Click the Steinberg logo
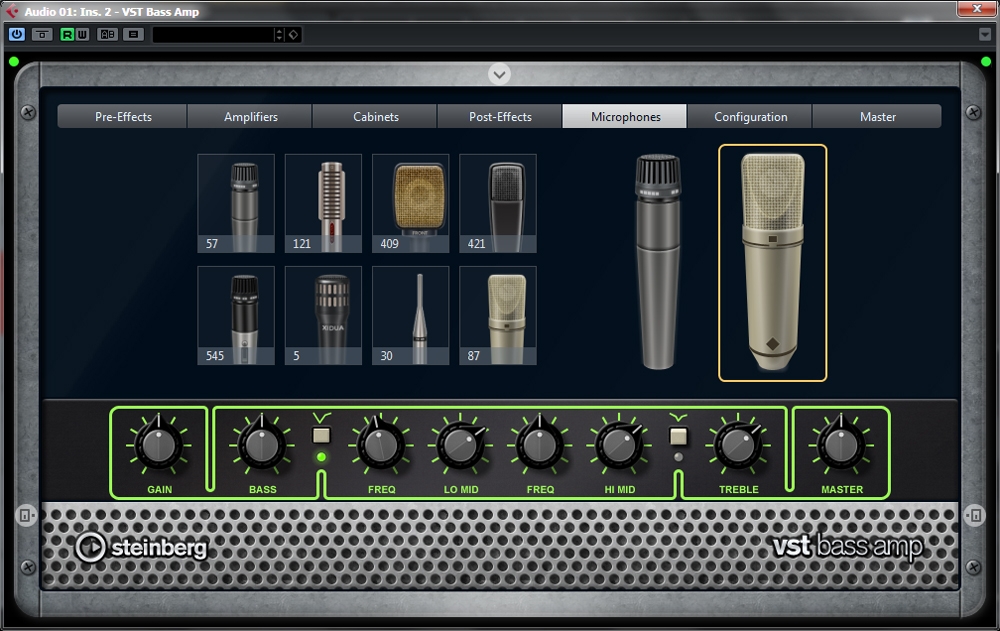1000x631 pixels. click(x=141, y=547)
